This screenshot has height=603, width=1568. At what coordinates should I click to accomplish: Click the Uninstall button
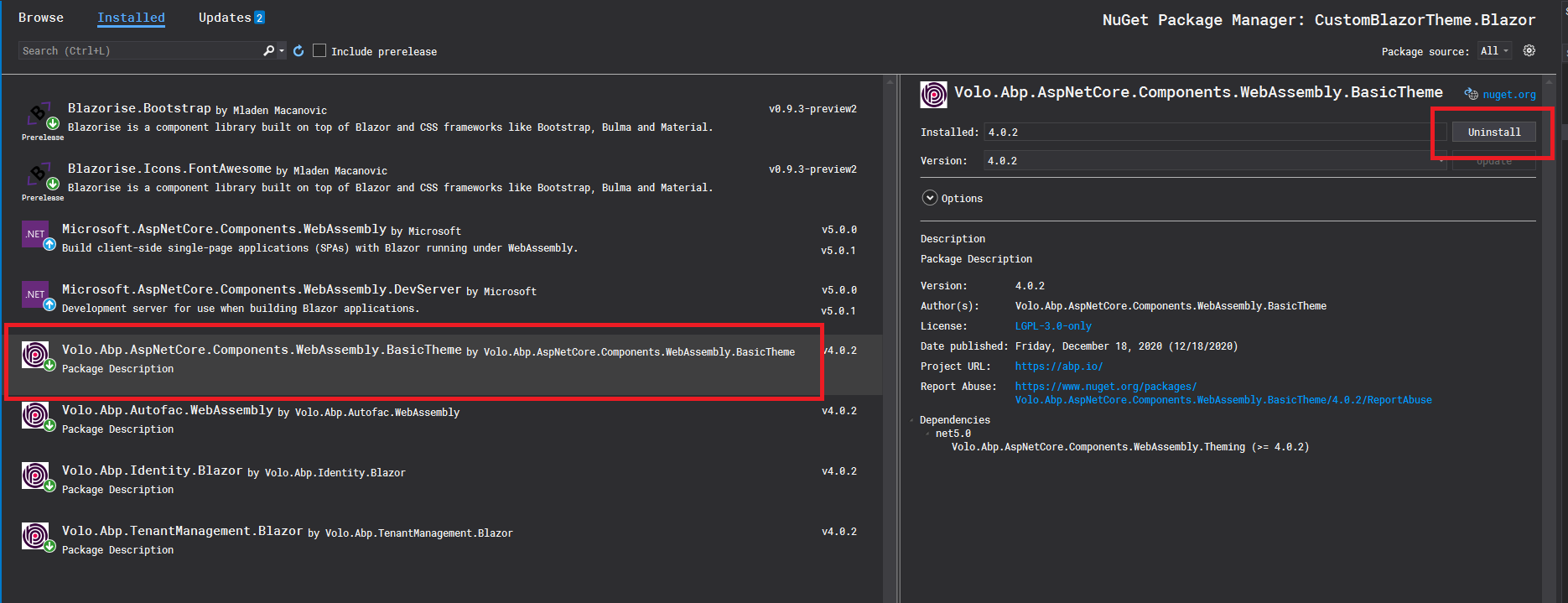1494,133
